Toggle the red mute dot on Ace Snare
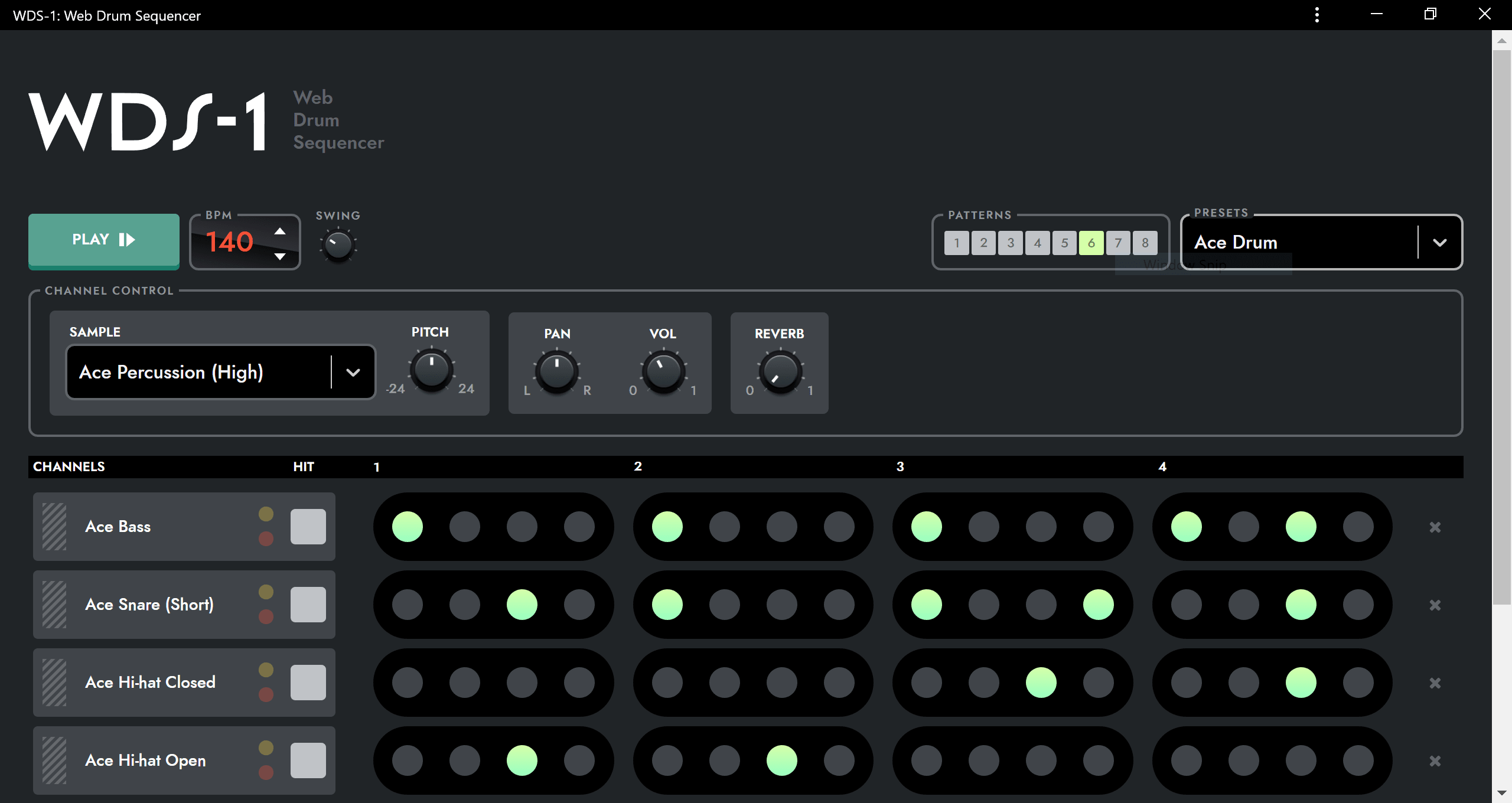This screenshot has width=1512, height=803. pos(266,617)
